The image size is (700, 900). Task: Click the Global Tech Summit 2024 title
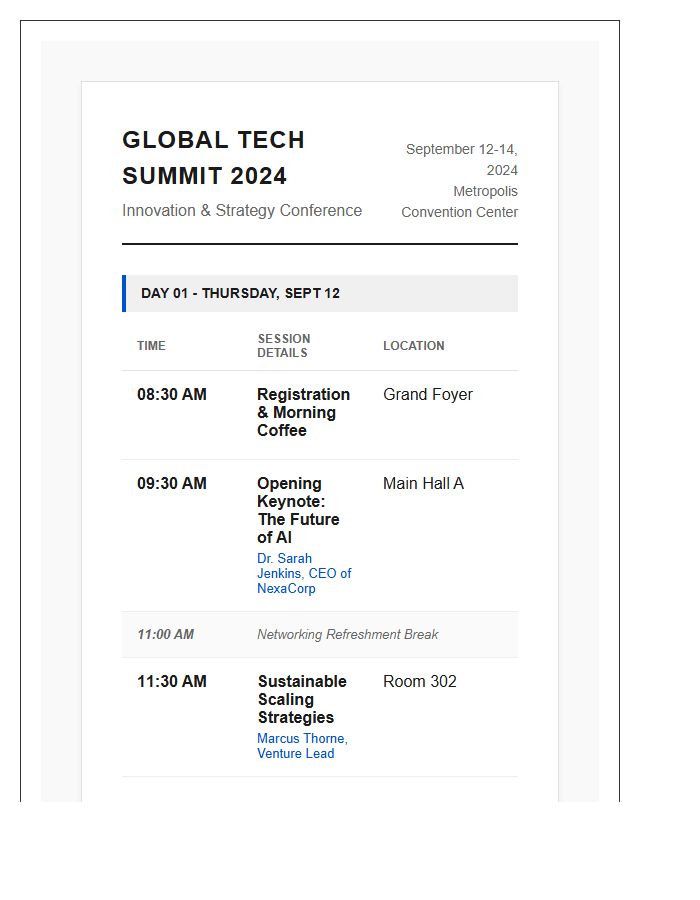(x=213, y=158)
